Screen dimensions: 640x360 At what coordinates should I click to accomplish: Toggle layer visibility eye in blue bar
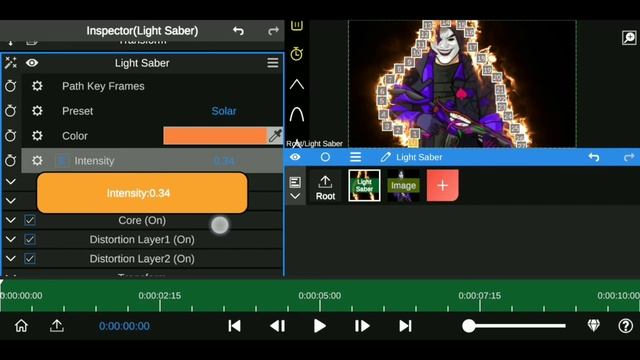pos(295,157)
